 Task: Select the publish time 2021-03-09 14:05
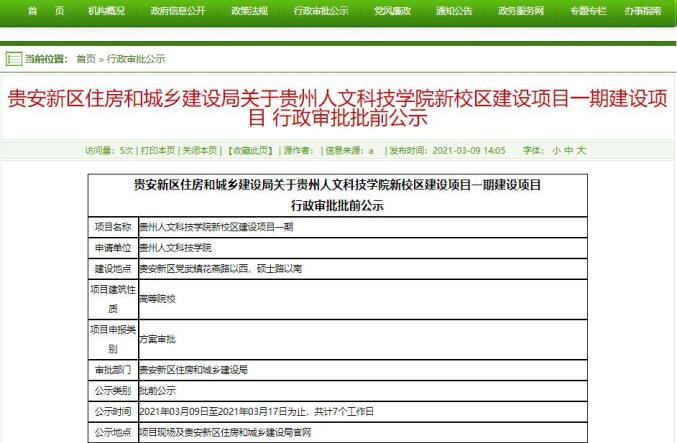pyautogui.click(x=469, y=150)
